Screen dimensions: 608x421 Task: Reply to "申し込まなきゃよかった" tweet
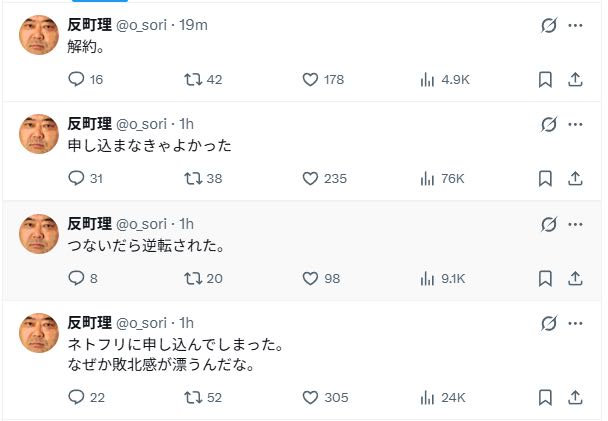77,179
